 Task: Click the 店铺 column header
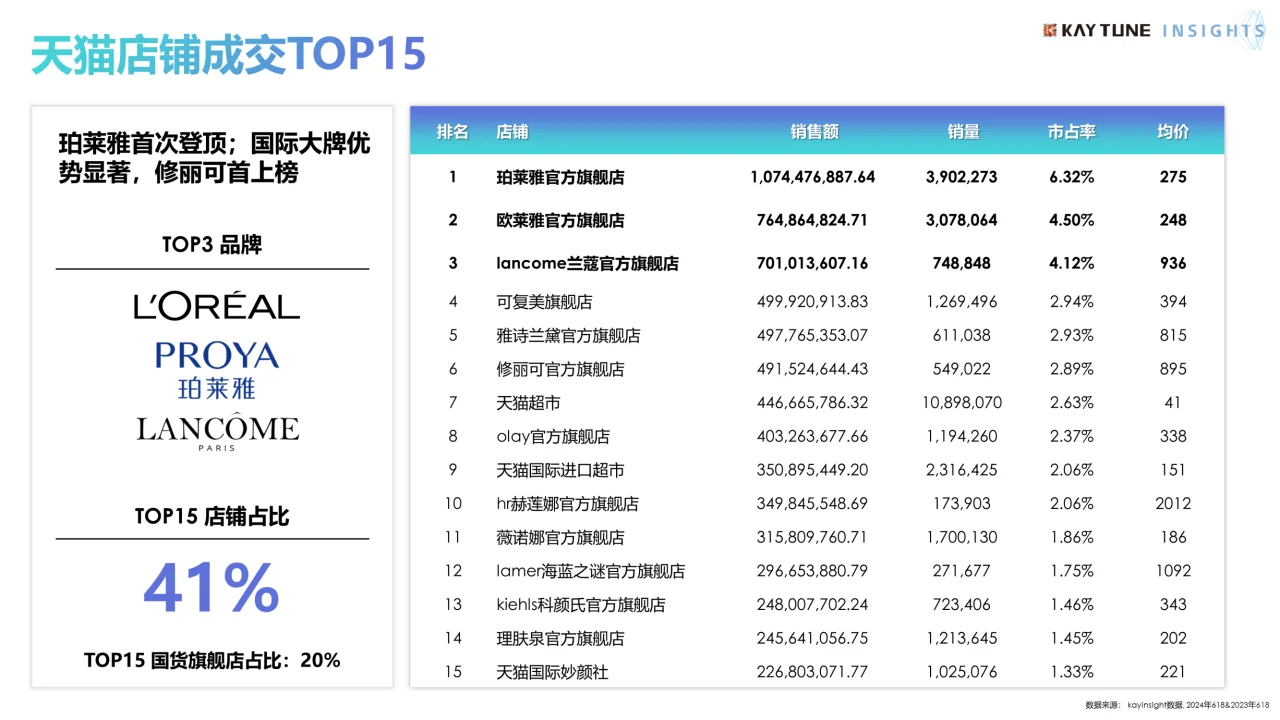point(512,130)
